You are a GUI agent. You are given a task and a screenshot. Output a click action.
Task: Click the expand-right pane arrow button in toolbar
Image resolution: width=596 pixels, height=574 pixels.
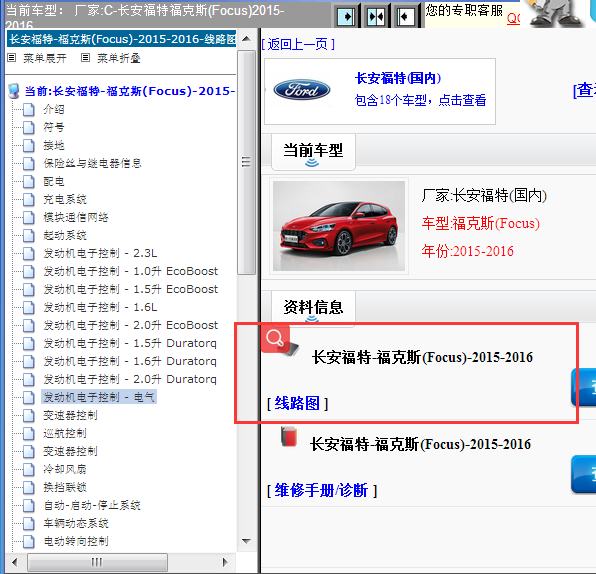346,16
